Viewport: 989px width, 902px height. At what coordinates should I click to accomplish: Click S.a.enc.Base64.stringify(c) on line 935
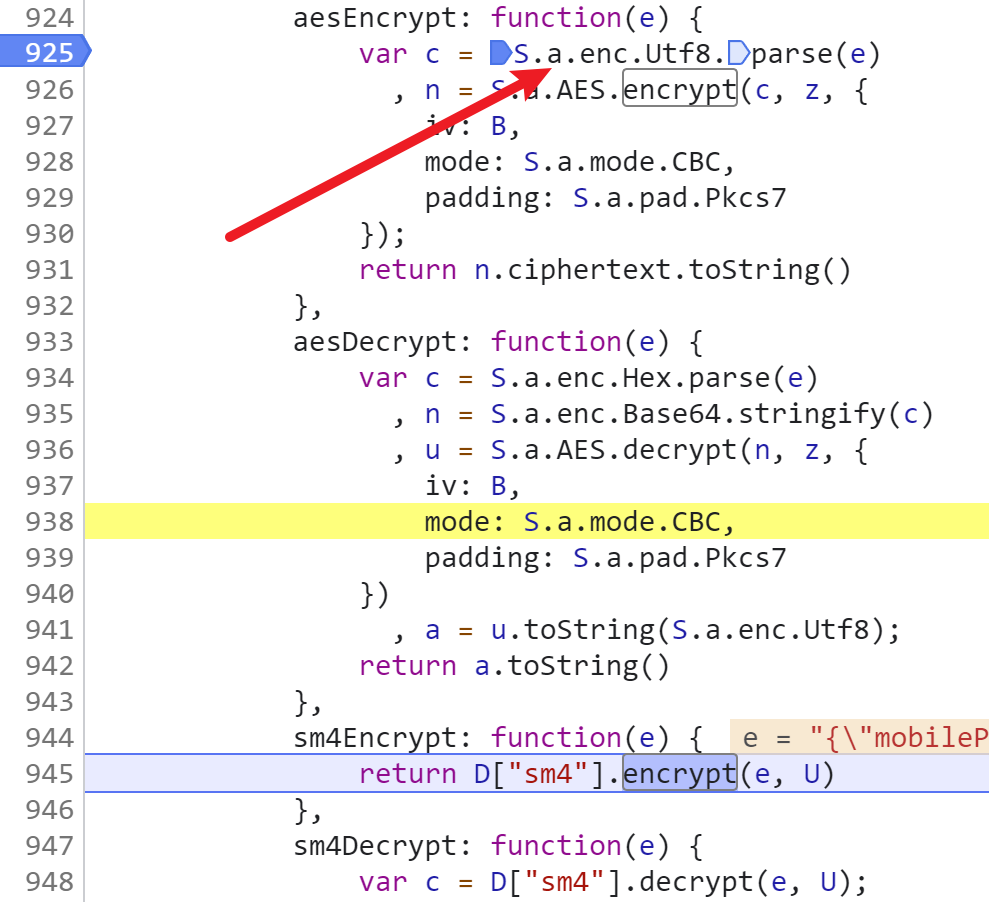point(711,414)
